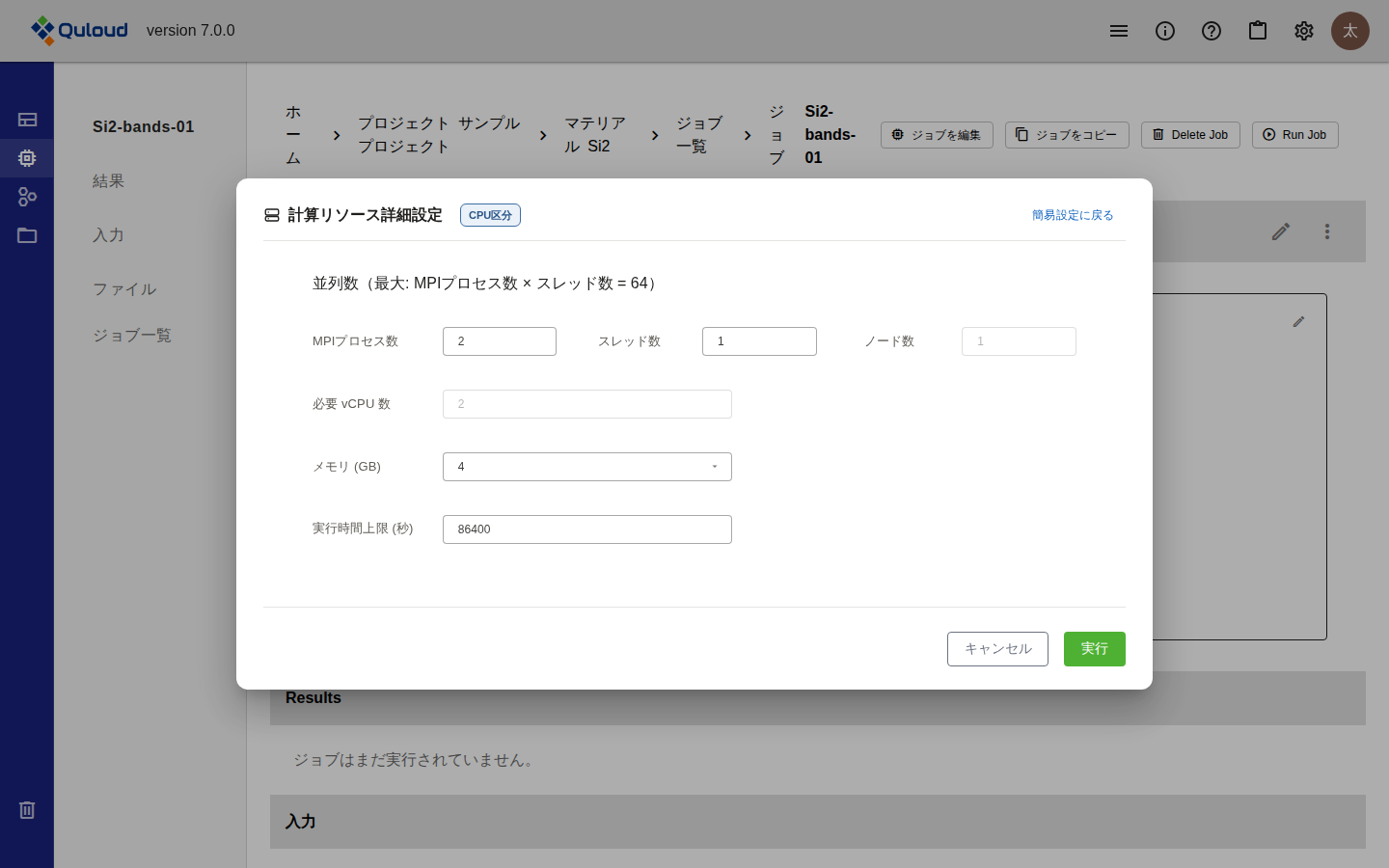Click the large pencil edit icon in gray bar
This screenshot has height=868, width=1389.
[1281, 231]
